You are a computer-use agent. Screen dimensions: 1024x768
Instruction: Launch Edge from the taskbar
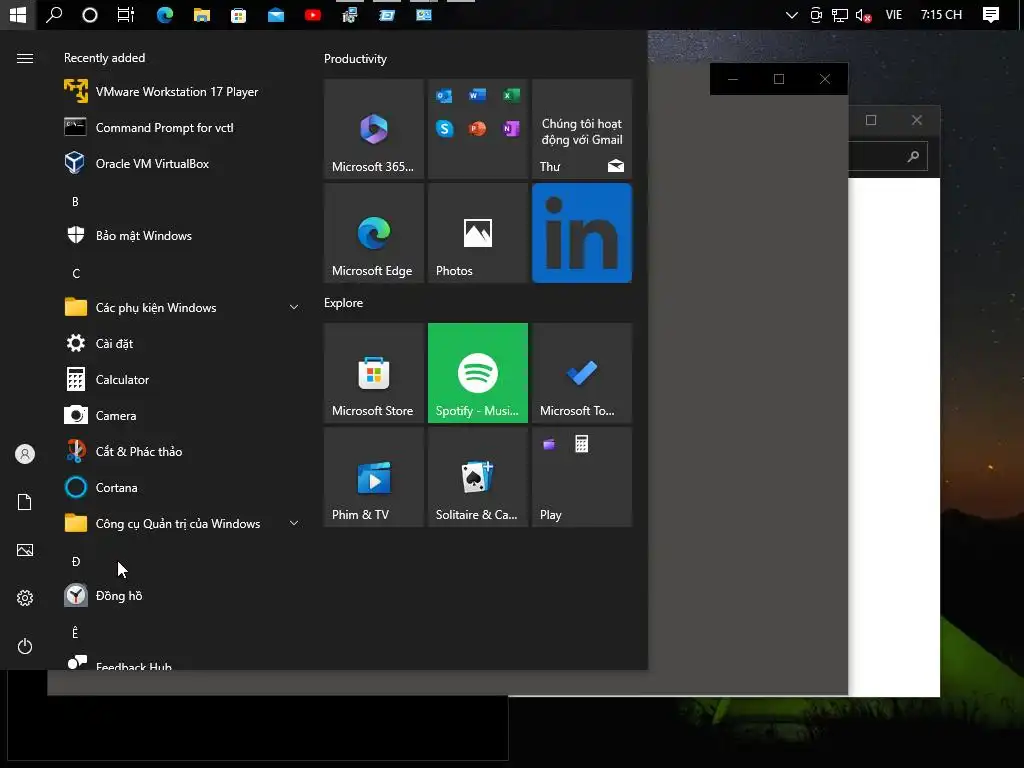tap(165, 14)
